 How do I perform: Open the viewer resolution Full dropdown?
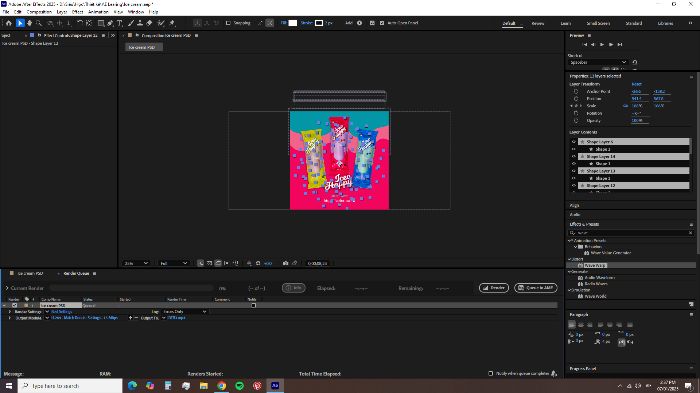pos(173,263)
